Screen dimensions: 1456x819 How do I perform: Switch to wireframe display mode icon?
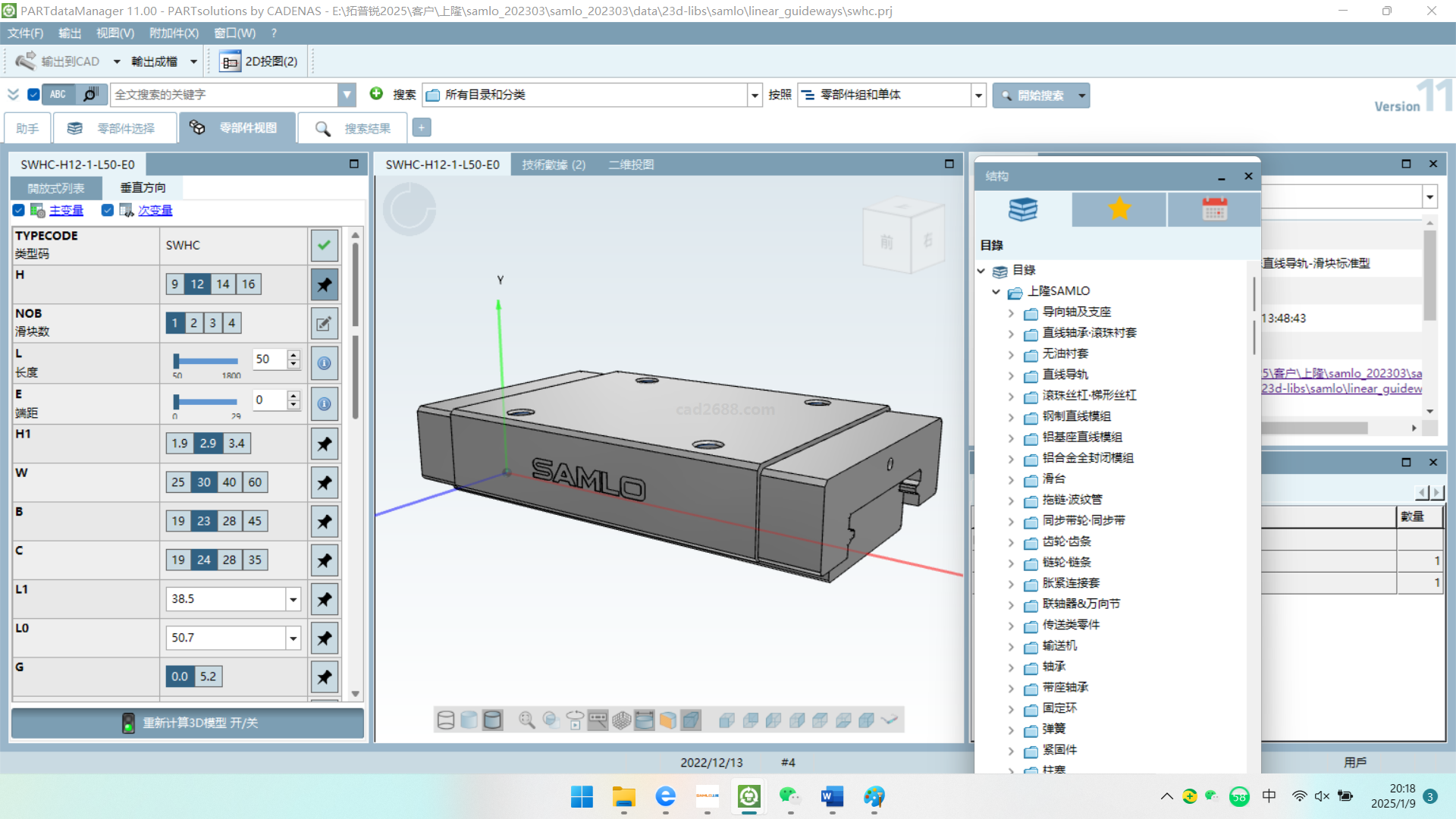tap(446, 720)
